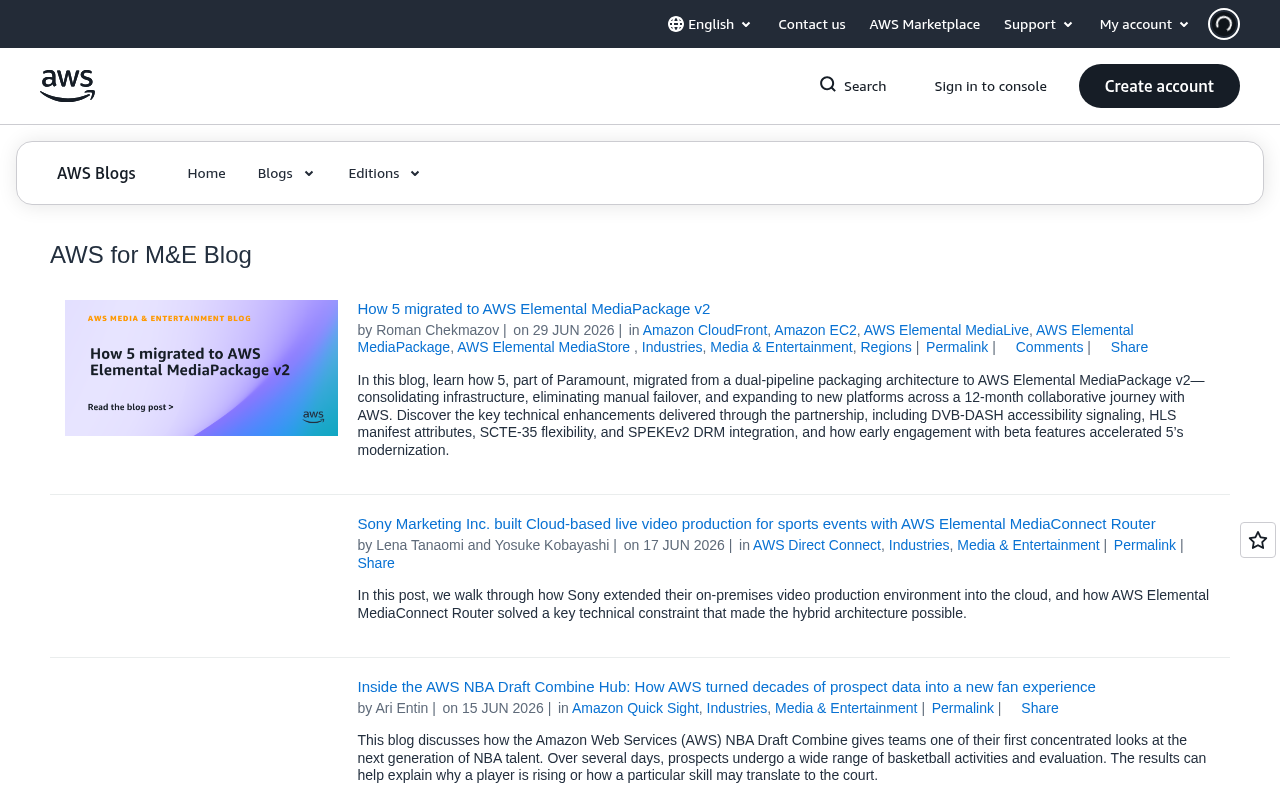Click the MediaPackage v2 post thumbnail image
Viewport: 1280px width, 800px height.
[x=201, y=368]
